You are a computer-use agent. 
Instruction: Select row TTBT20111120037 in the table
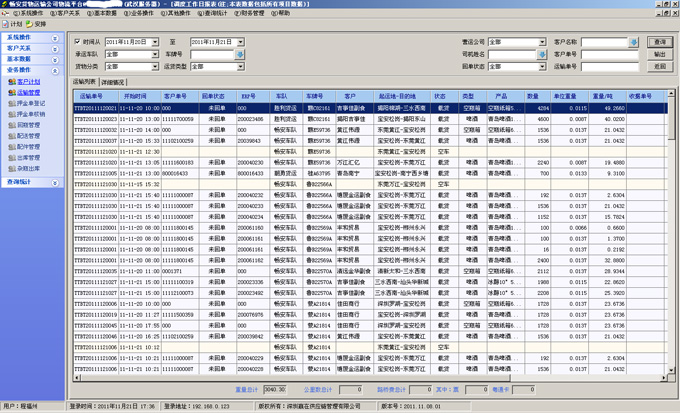click(x=370, y=141)
